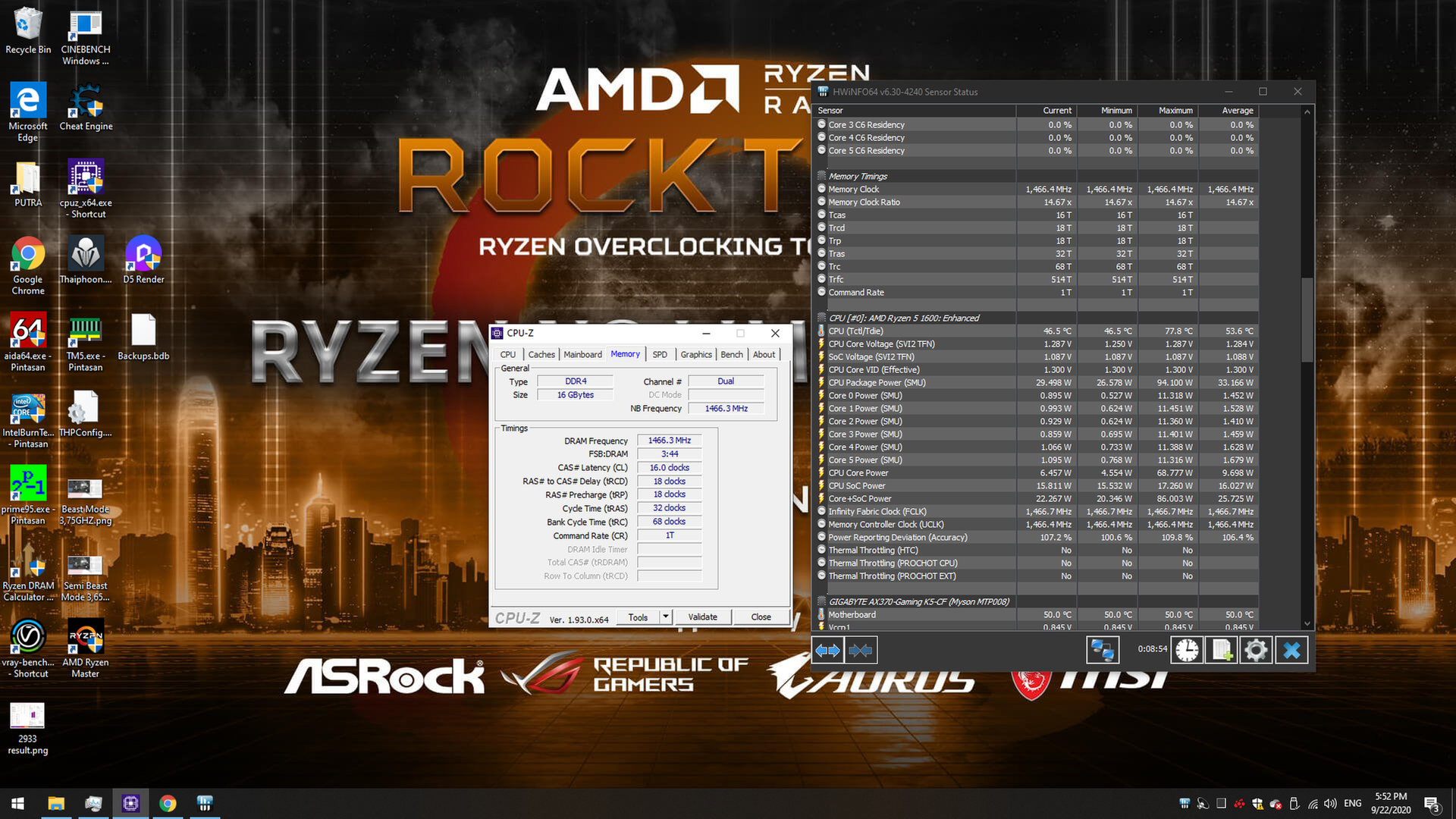The image size is (1456, 819).
Task: Select BeastMode 3,75GHZ.png thumbnail
Action: pos(86,502)
